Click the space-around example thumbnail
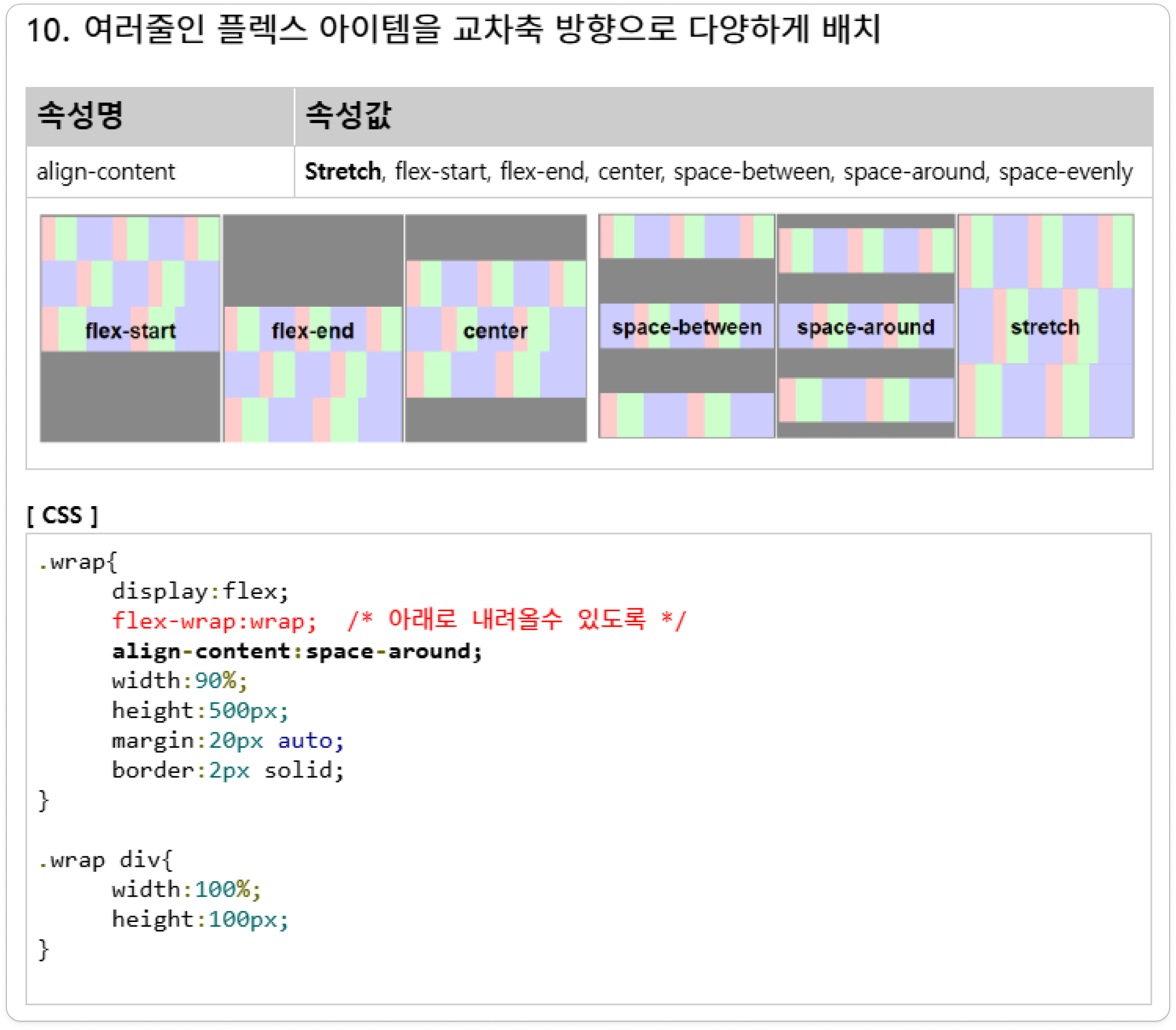This screenshot has height=1030, width=1176. tap(866, 326)
